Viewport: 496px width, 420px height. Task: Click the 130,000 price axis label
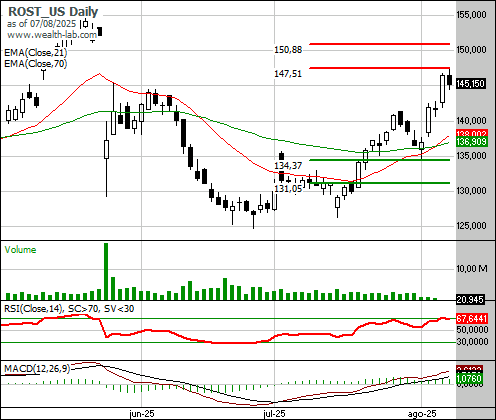tap(471, 191)
